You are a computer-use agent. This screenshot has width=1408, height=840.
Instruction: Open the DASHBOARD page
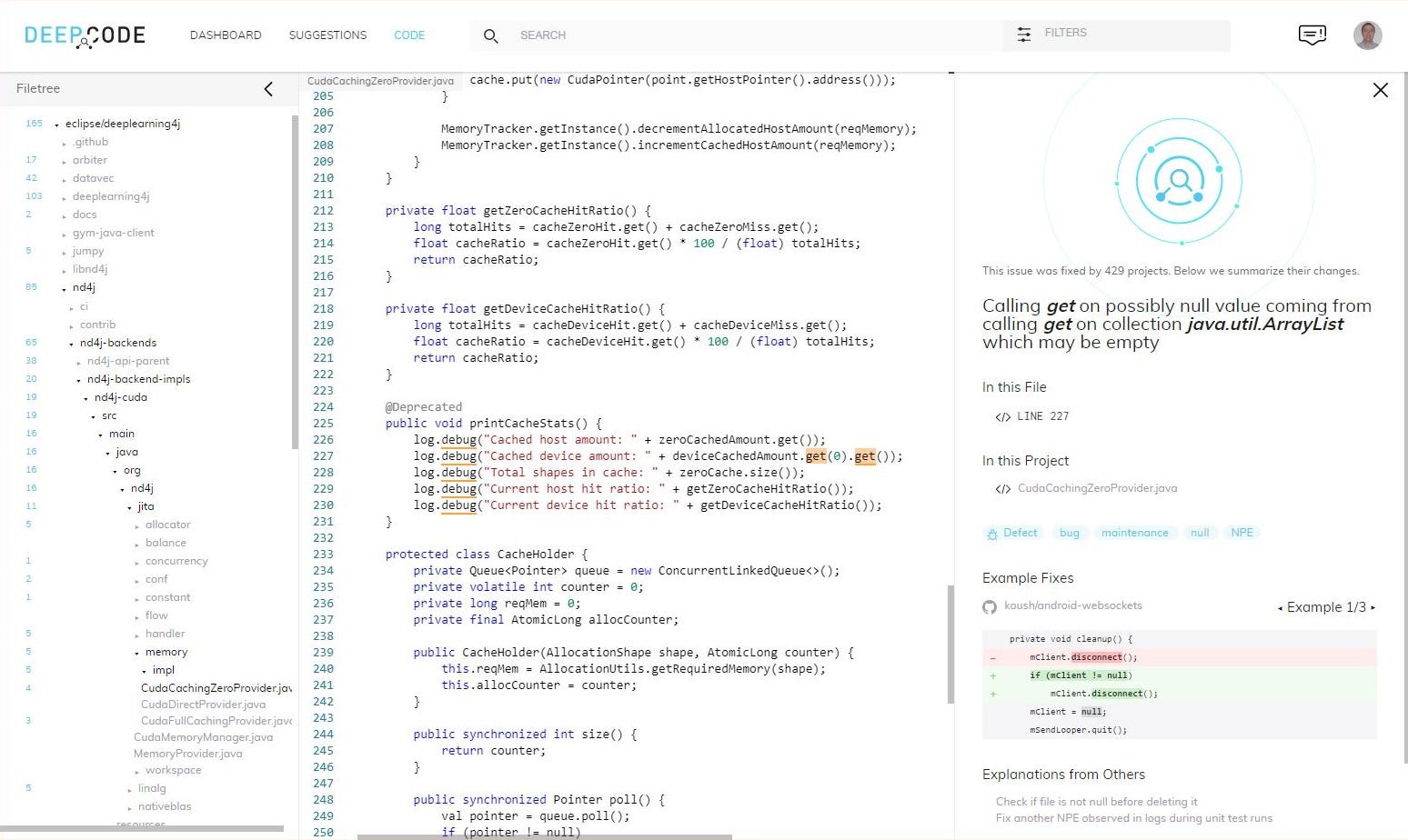point(226,35)
